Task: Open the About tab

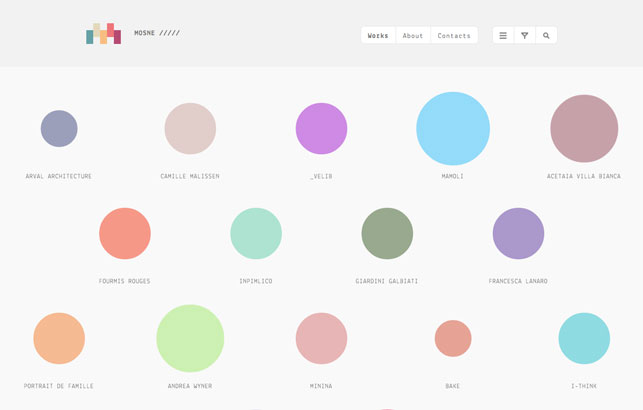Action: (x=413, y=35)
